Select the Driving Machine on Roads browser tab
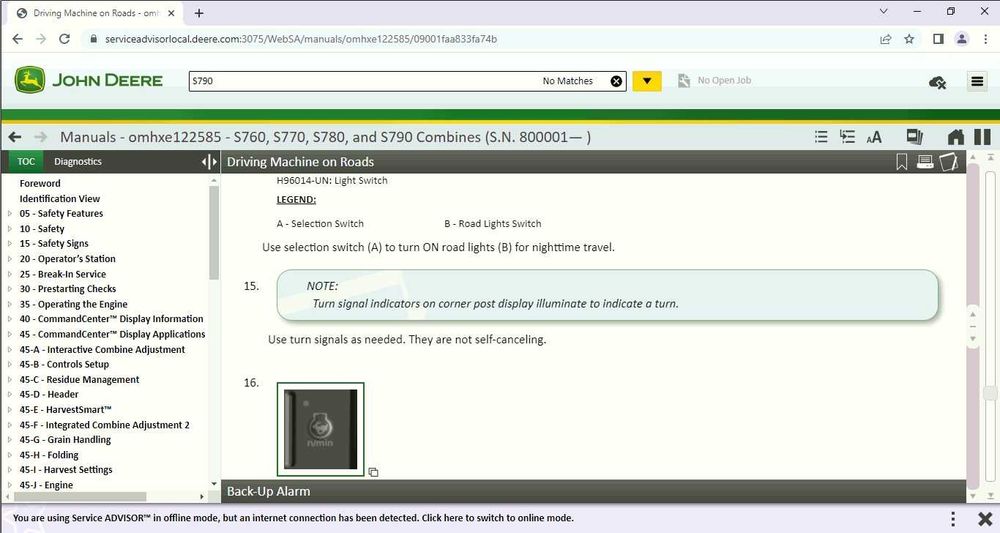The width and height of the screenshot is (1000, 533). coord(96,13)
